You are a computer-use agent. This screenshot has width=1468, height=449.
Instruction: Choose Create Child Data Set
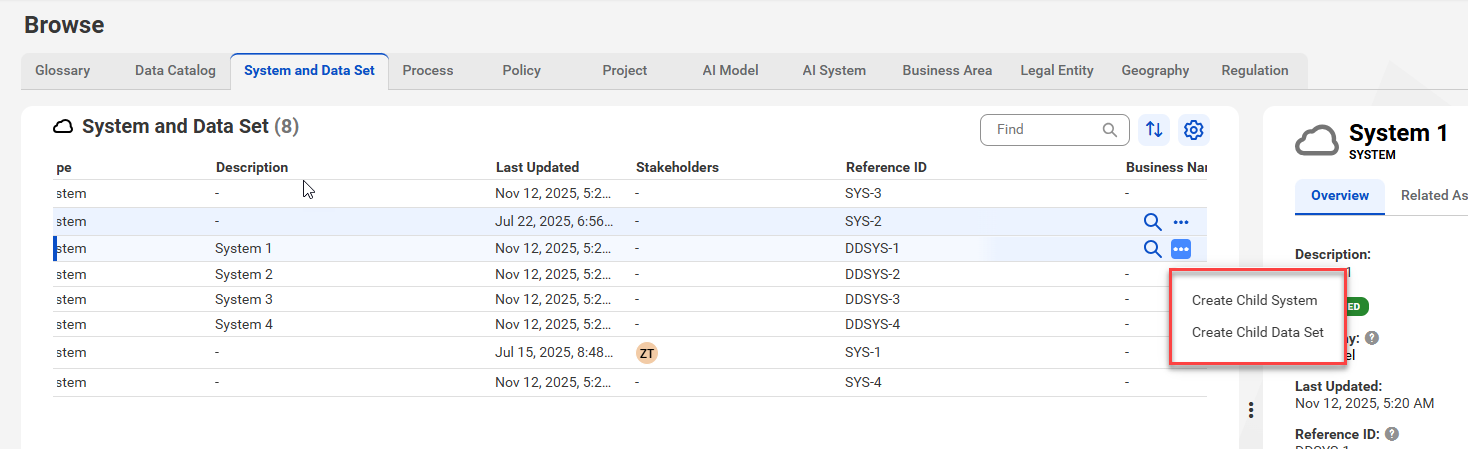(1257, 332)
